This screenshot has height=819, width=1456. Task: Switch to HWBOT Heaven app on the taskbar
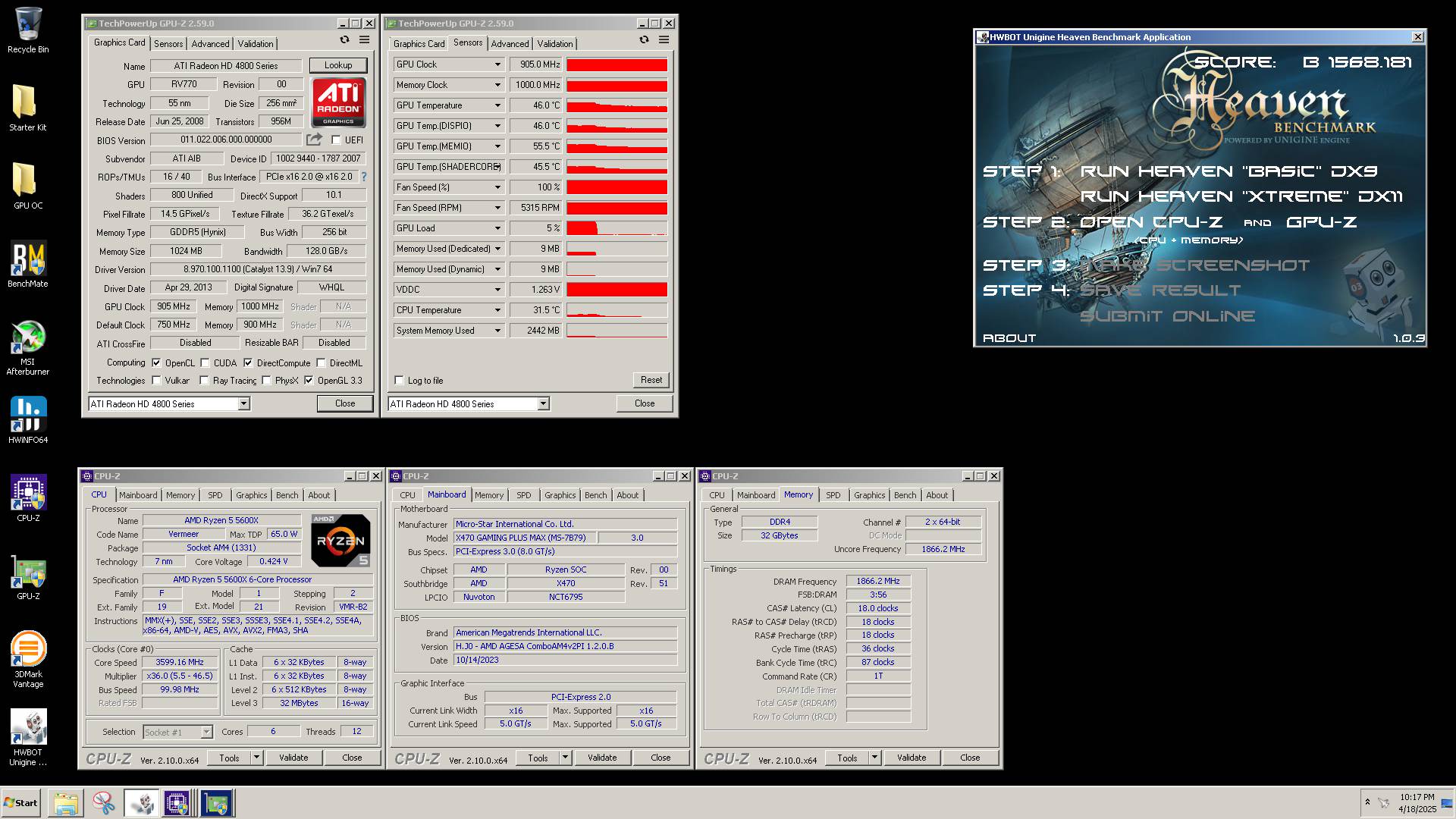click(x=141, y=803)
